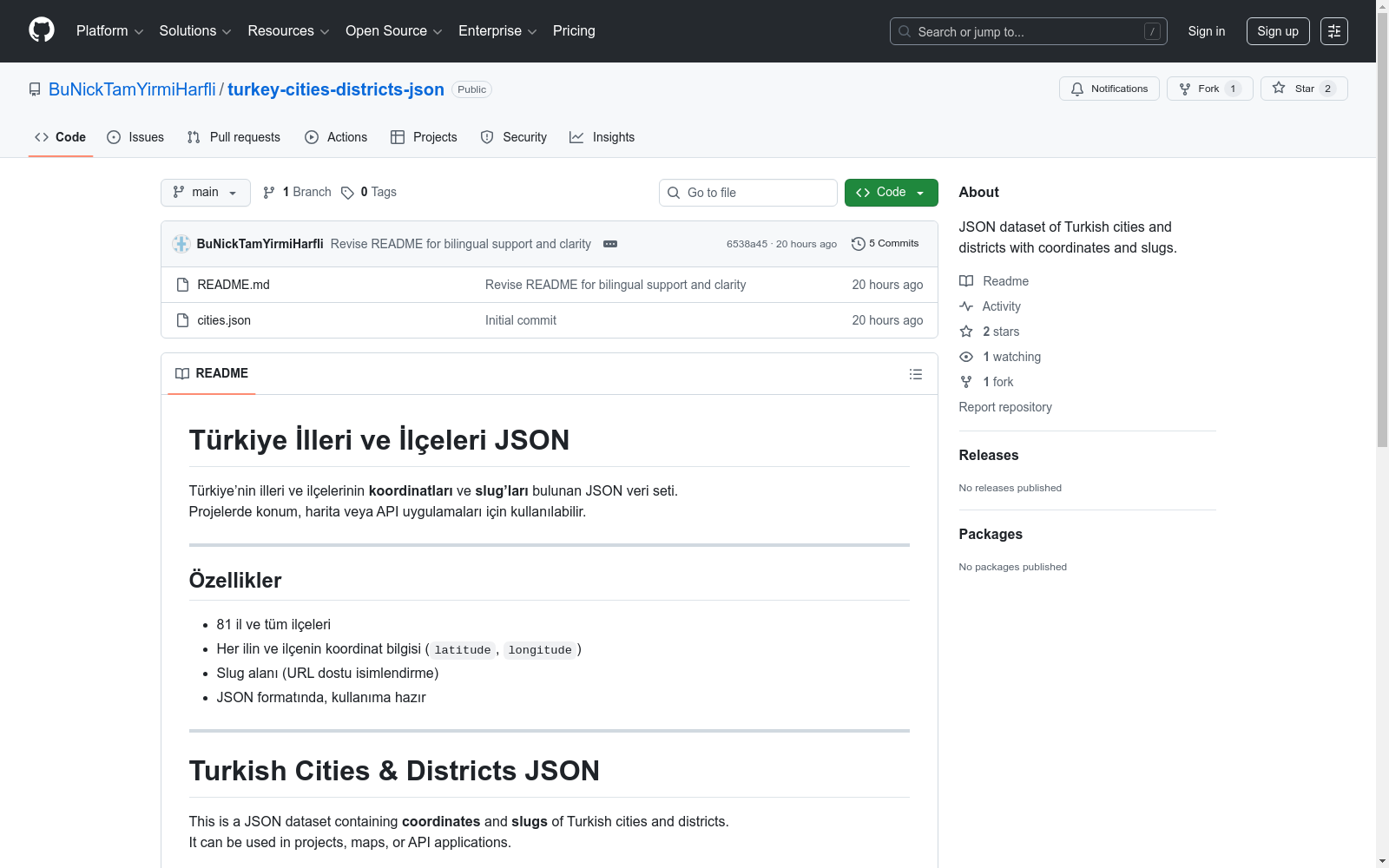
Task: Click the Search or jump to field
Action: (1029, 31)
